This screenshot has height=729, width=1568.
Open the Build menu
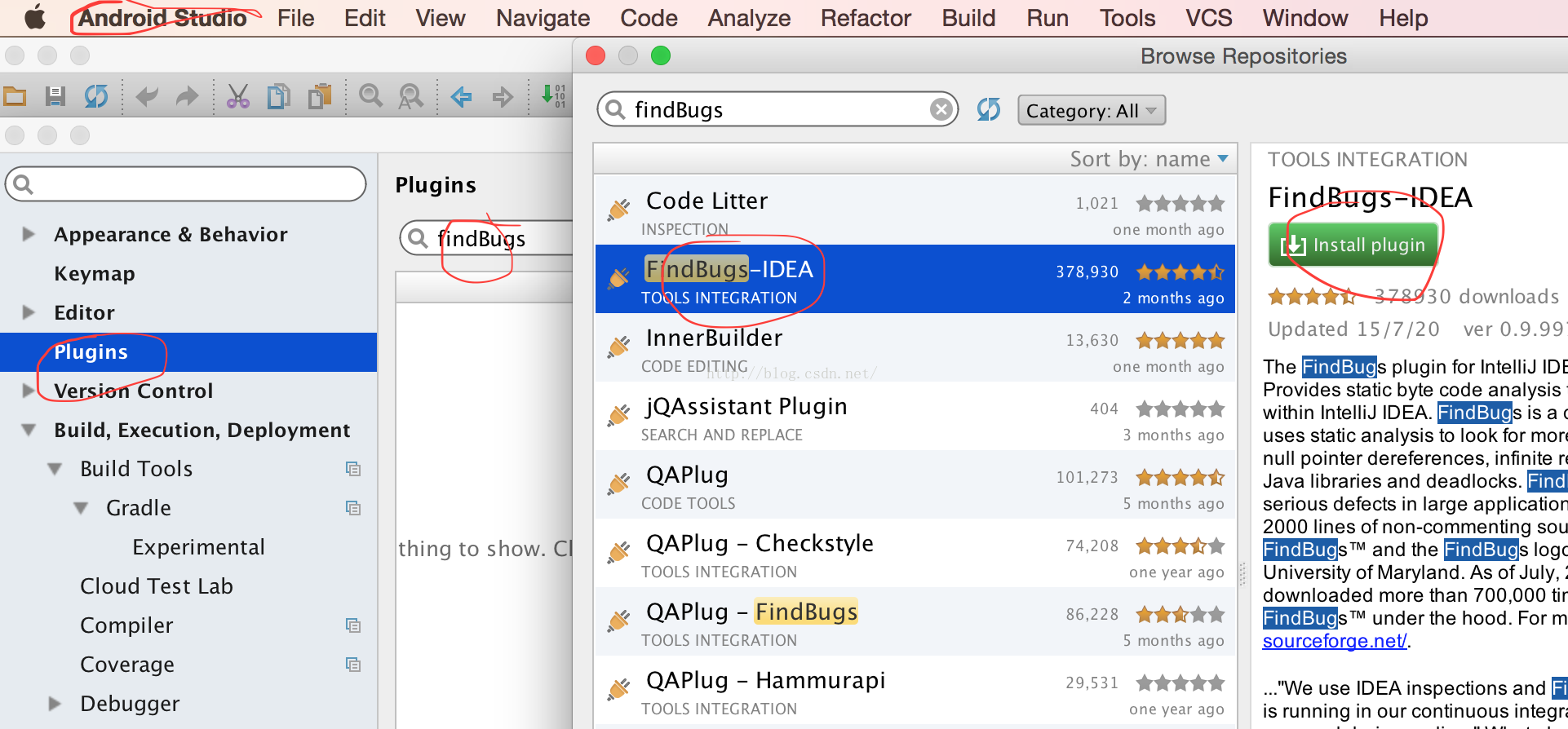pyautogui.click(x=968, y=18)
